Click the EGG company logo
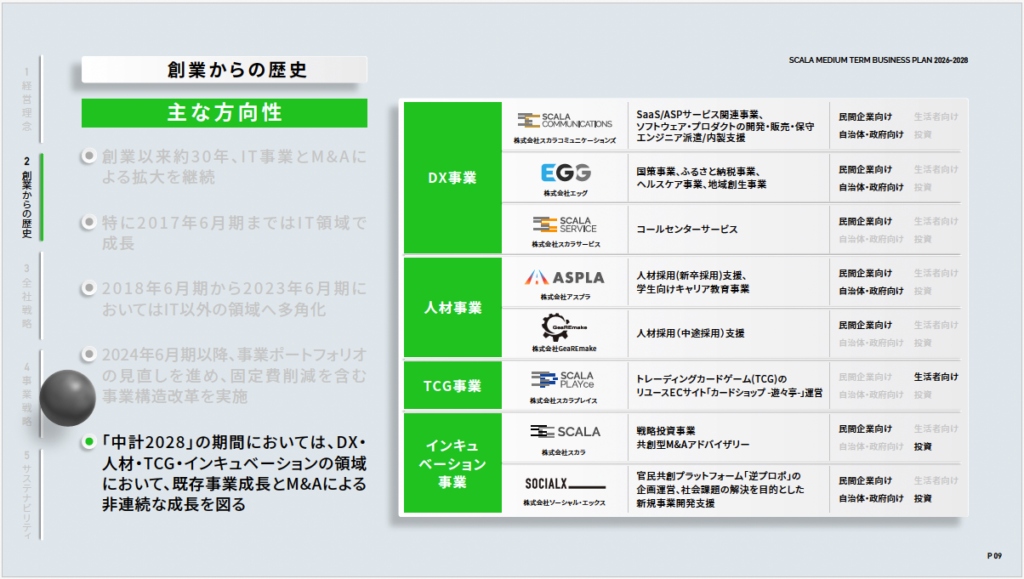Viewport: 1024px width, 579px height. 565,173
